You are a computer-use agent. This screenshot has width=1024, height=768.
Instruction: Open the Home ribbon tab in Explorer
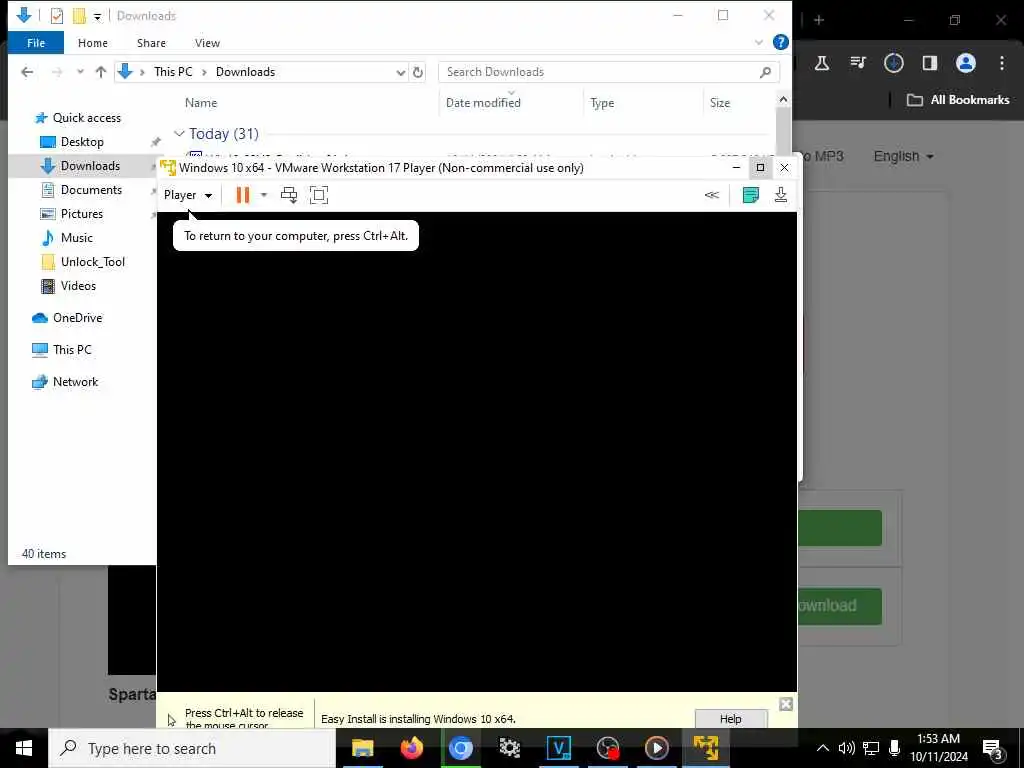tap(93, 43)
